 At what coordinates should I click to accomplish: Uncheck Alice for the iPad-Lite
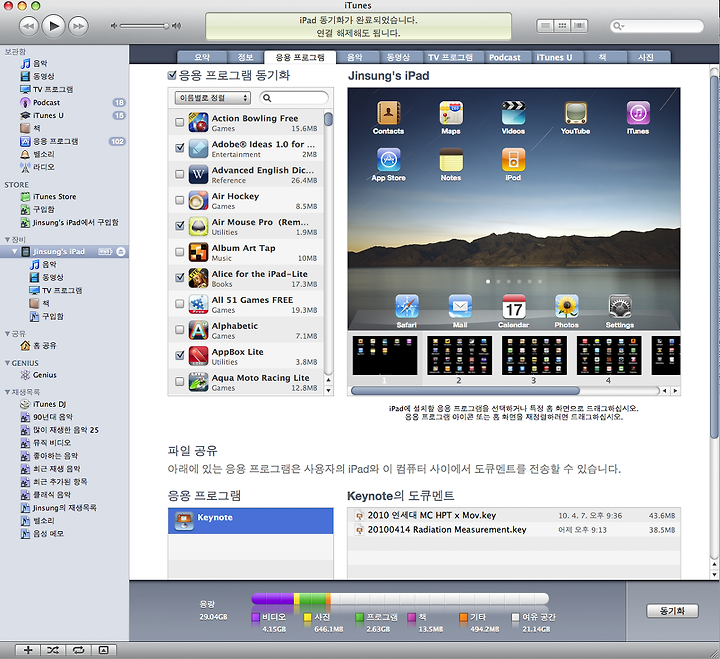(x=180, y=278)
